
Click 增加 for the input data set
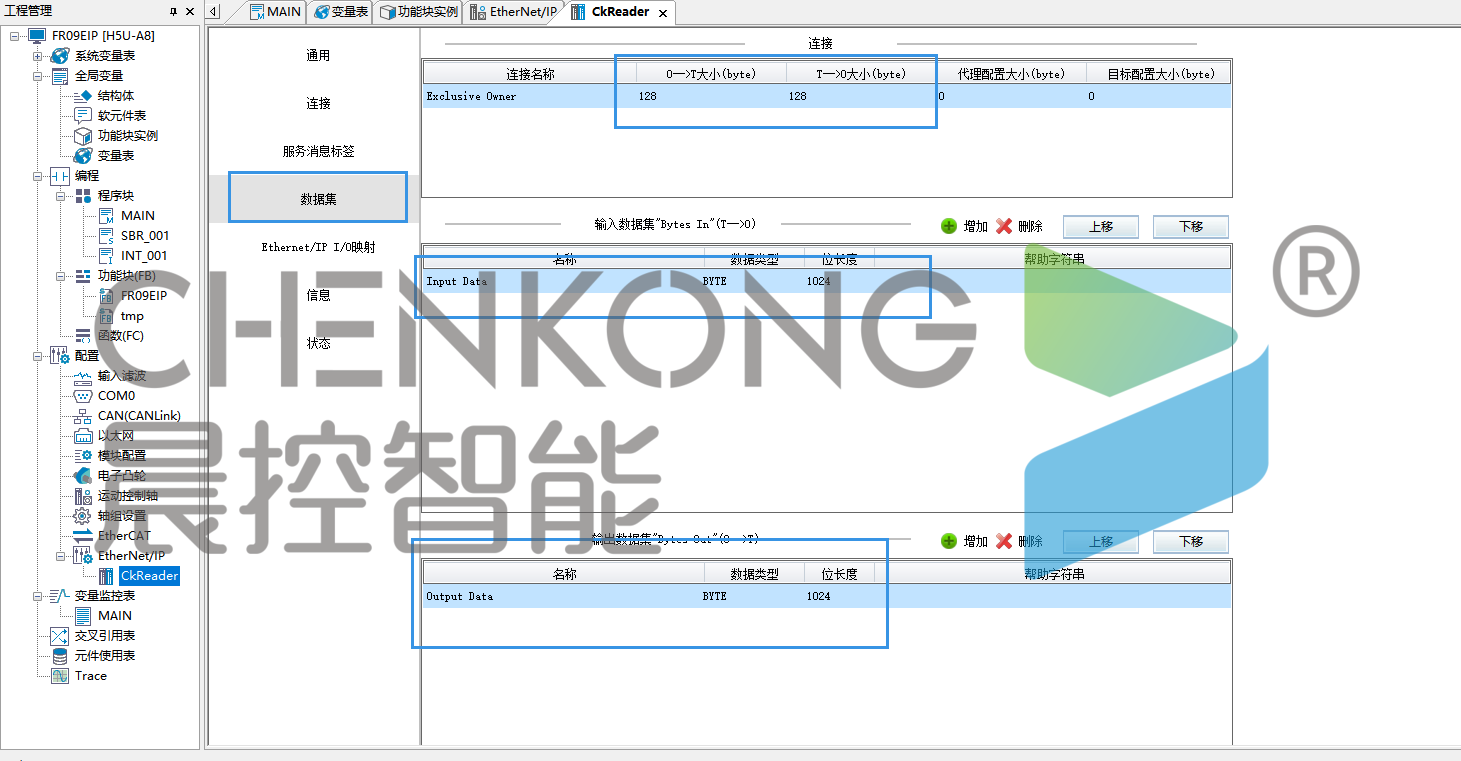pos(964,227)
